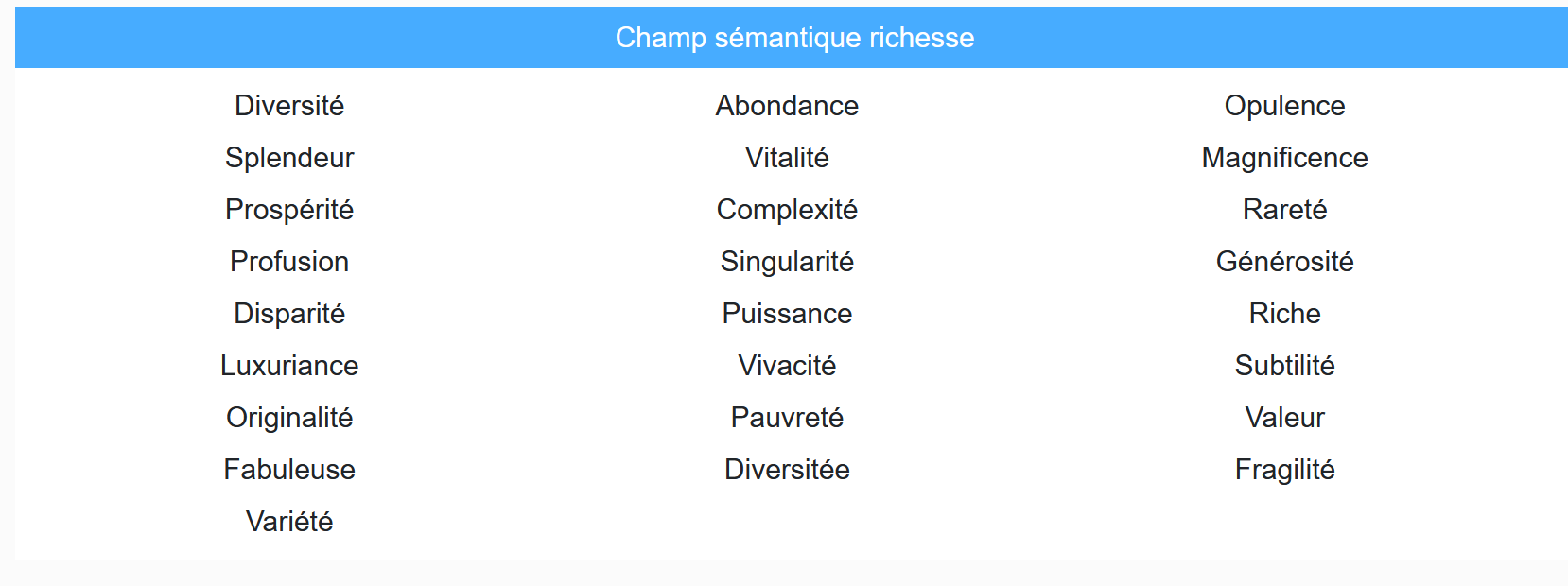Image resolution: width=1568 pixels, height=586 pixels.
Task: Open the Rareté word
Action: (1284, 210)
